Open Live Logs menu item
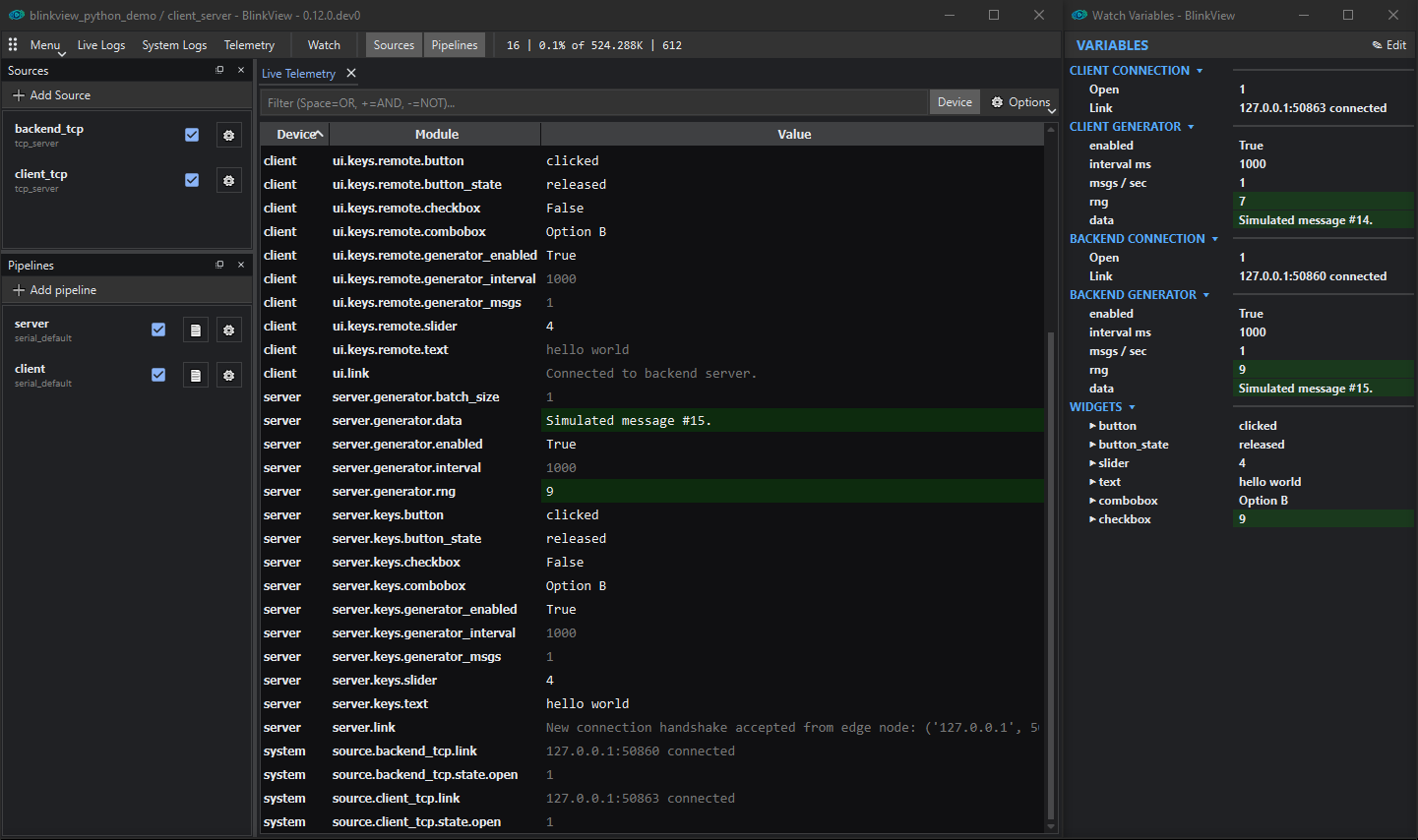 tap(101, 45)
